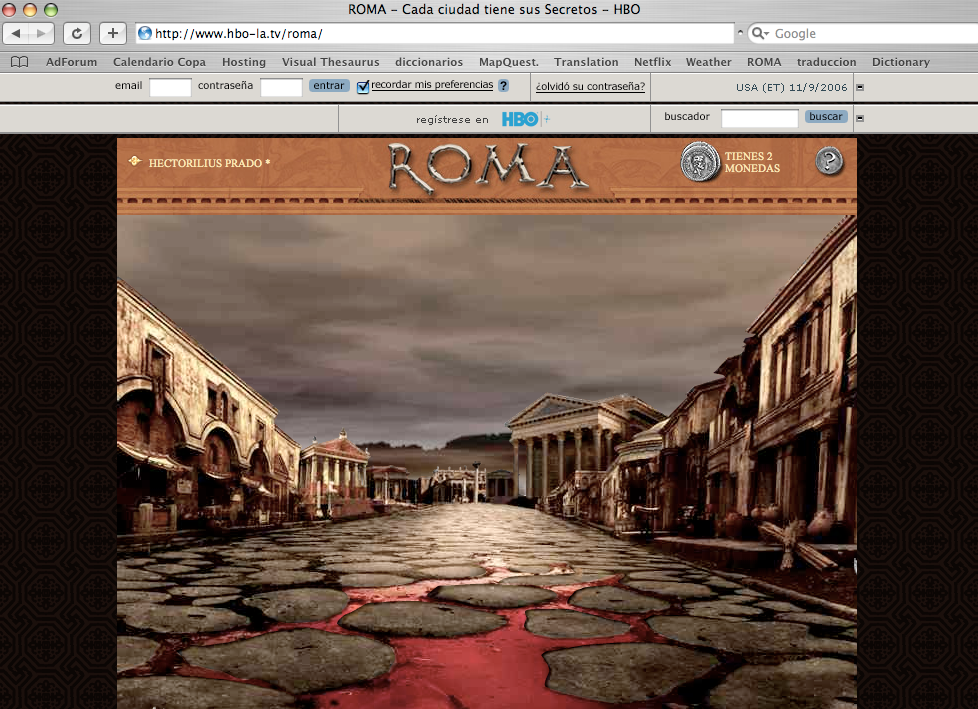Focus the contraseña password field
Viewport: 978px width, 709px height.
point(281,87)
